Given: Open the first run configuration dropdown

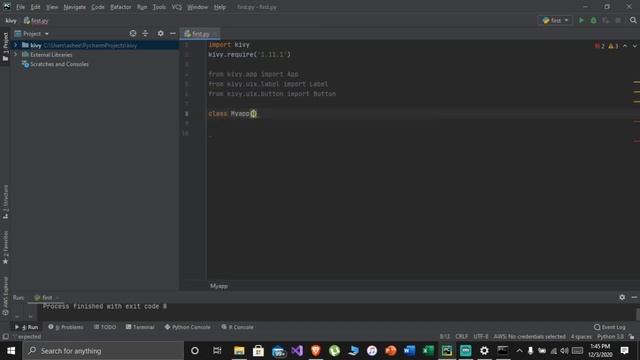Looking at the screenshot, I should tap(555, 20).
